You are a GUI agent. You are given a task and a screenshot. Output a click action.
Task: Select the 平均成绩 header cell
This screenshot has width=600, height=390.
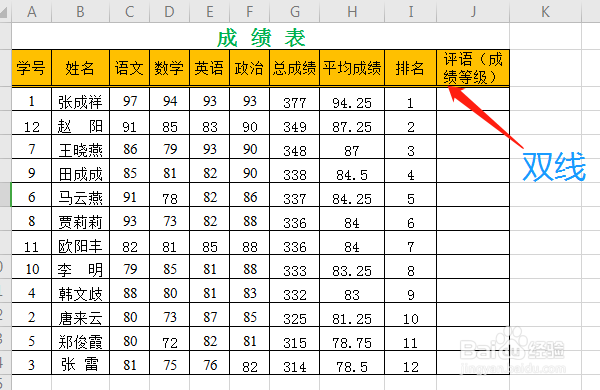(352, 68)
